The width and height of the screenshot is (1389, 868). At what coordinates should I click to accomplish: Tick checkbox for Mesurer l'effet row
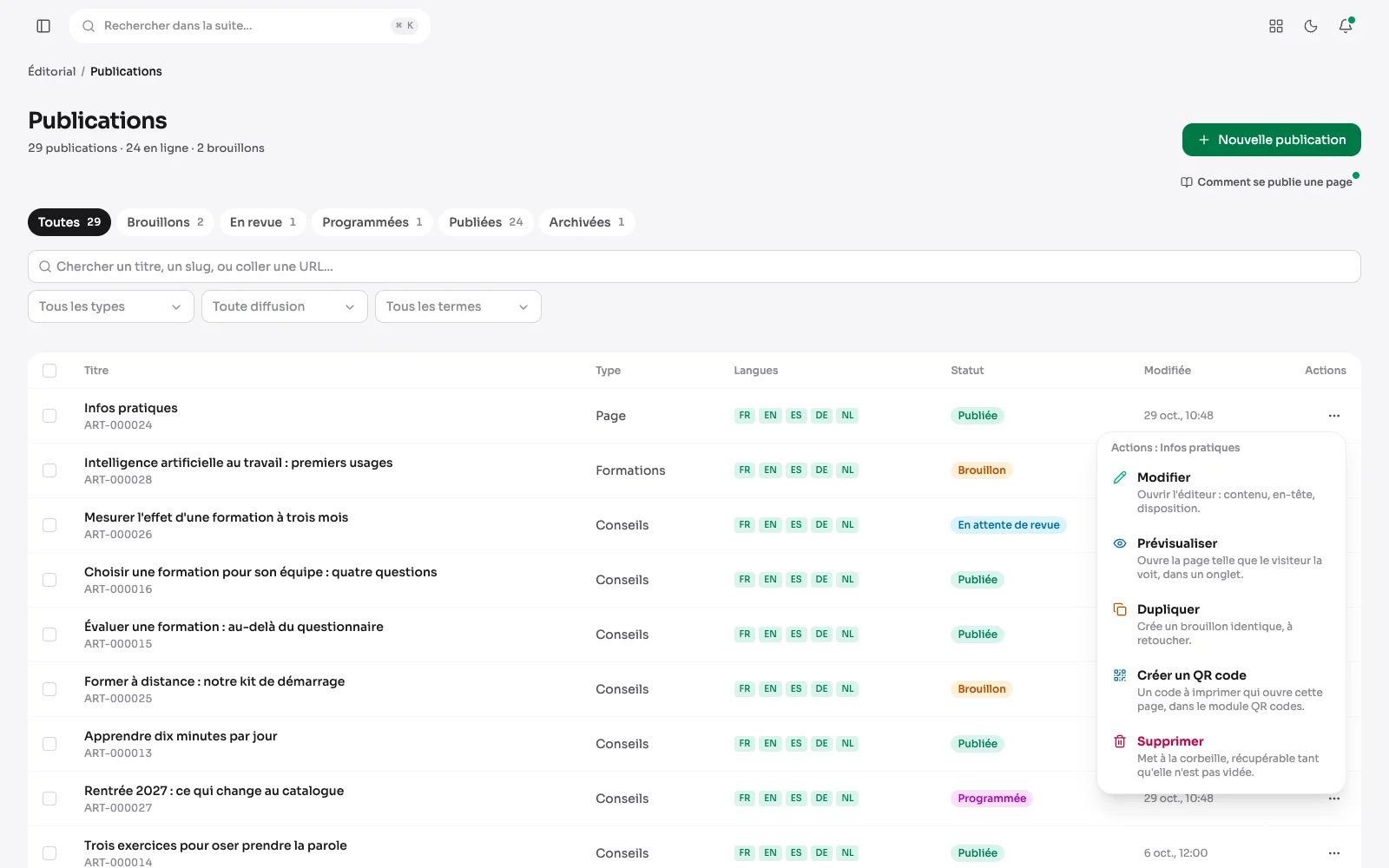tap(49, 525)
